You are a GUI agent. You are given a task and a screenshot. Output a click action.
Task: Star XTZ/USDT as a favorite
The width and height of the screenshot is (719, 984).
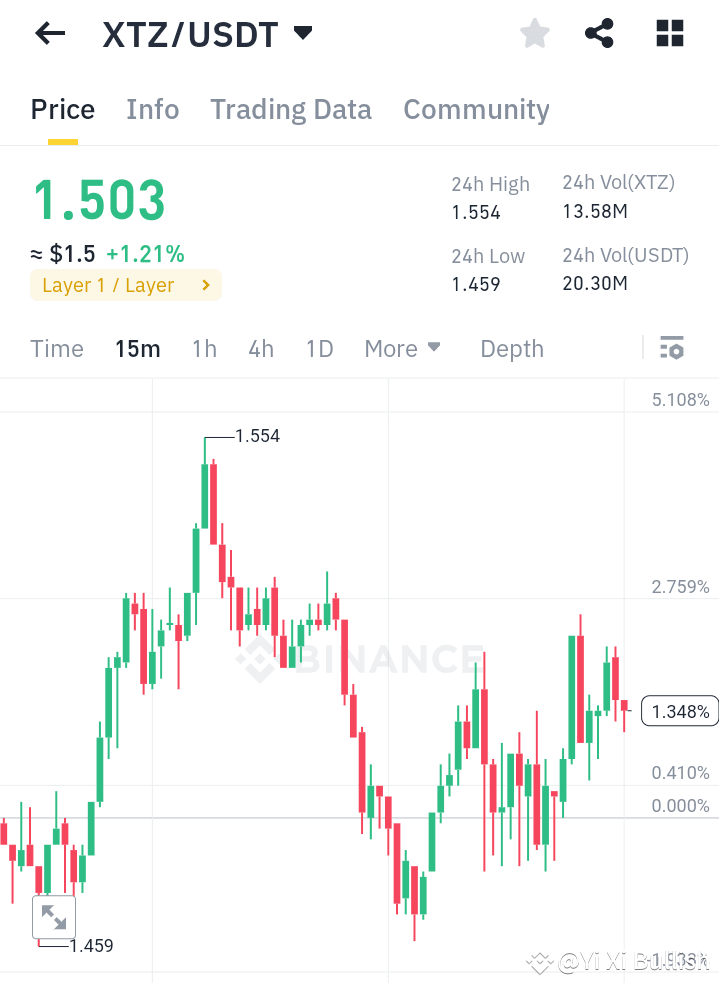pyautogui.click(x=534, y=33)
